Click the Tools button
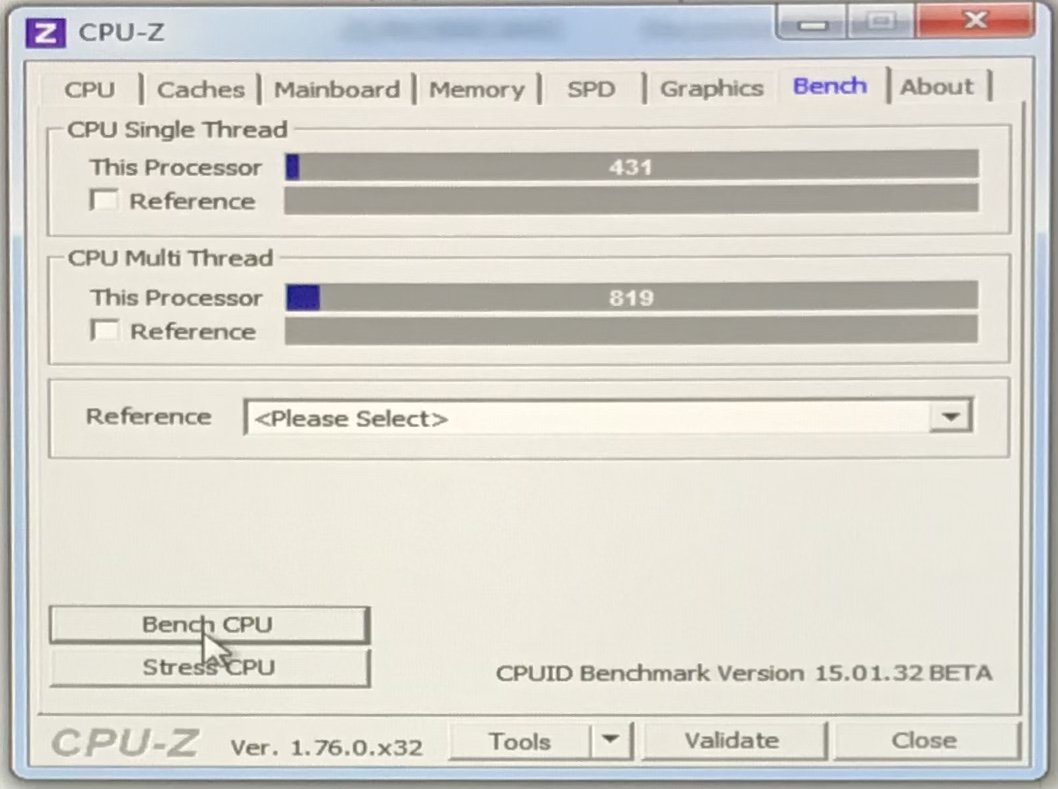The image size is (1058, 789). pyautogui.click(x=520, y=741)
